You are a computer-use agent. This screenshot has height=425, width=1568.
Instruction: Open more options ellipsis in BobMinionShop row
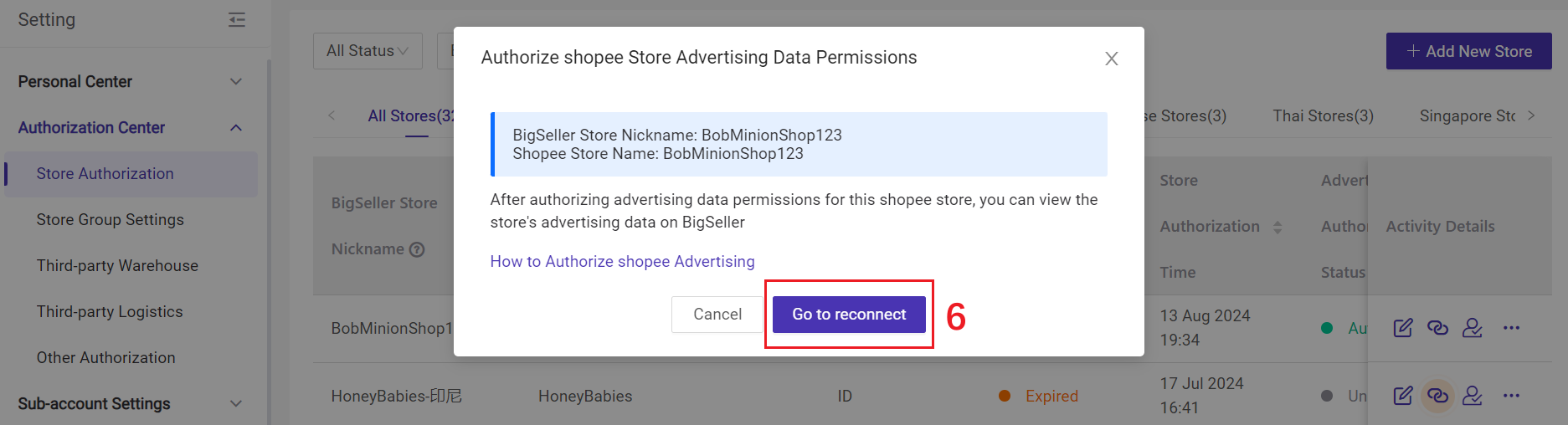(x=1511, y=328)
